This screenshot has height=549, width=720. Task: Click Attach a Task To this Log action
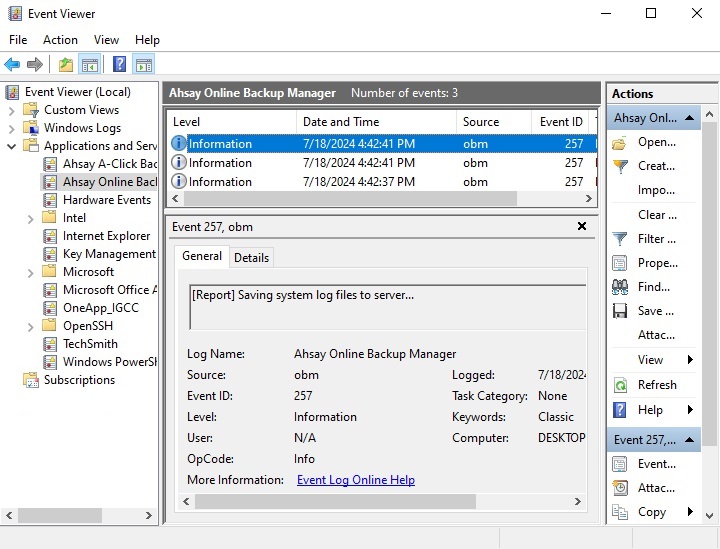click(656, 335)
